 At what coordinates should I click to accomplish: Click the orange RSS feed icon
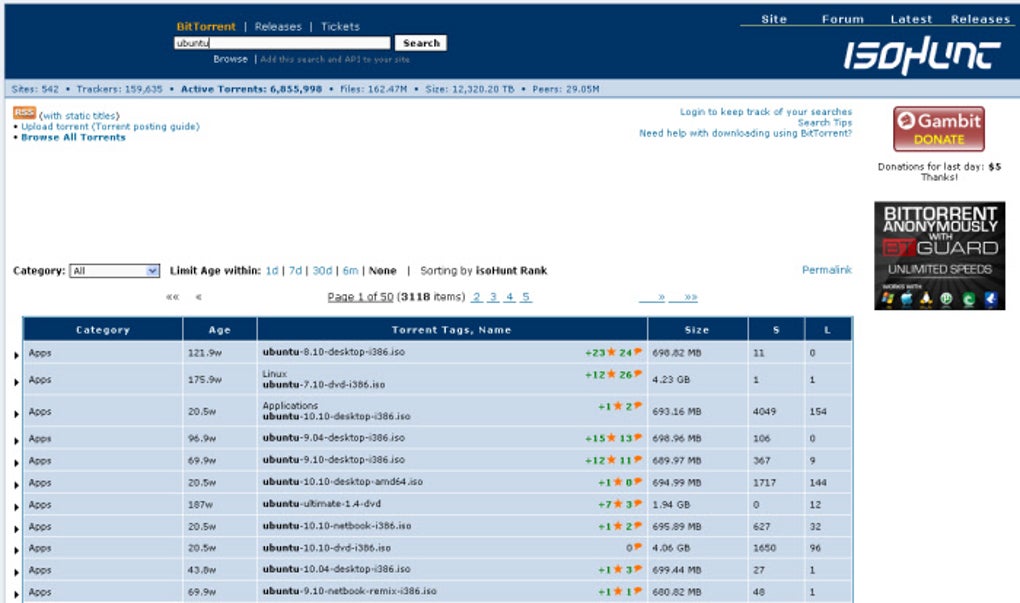24,113
